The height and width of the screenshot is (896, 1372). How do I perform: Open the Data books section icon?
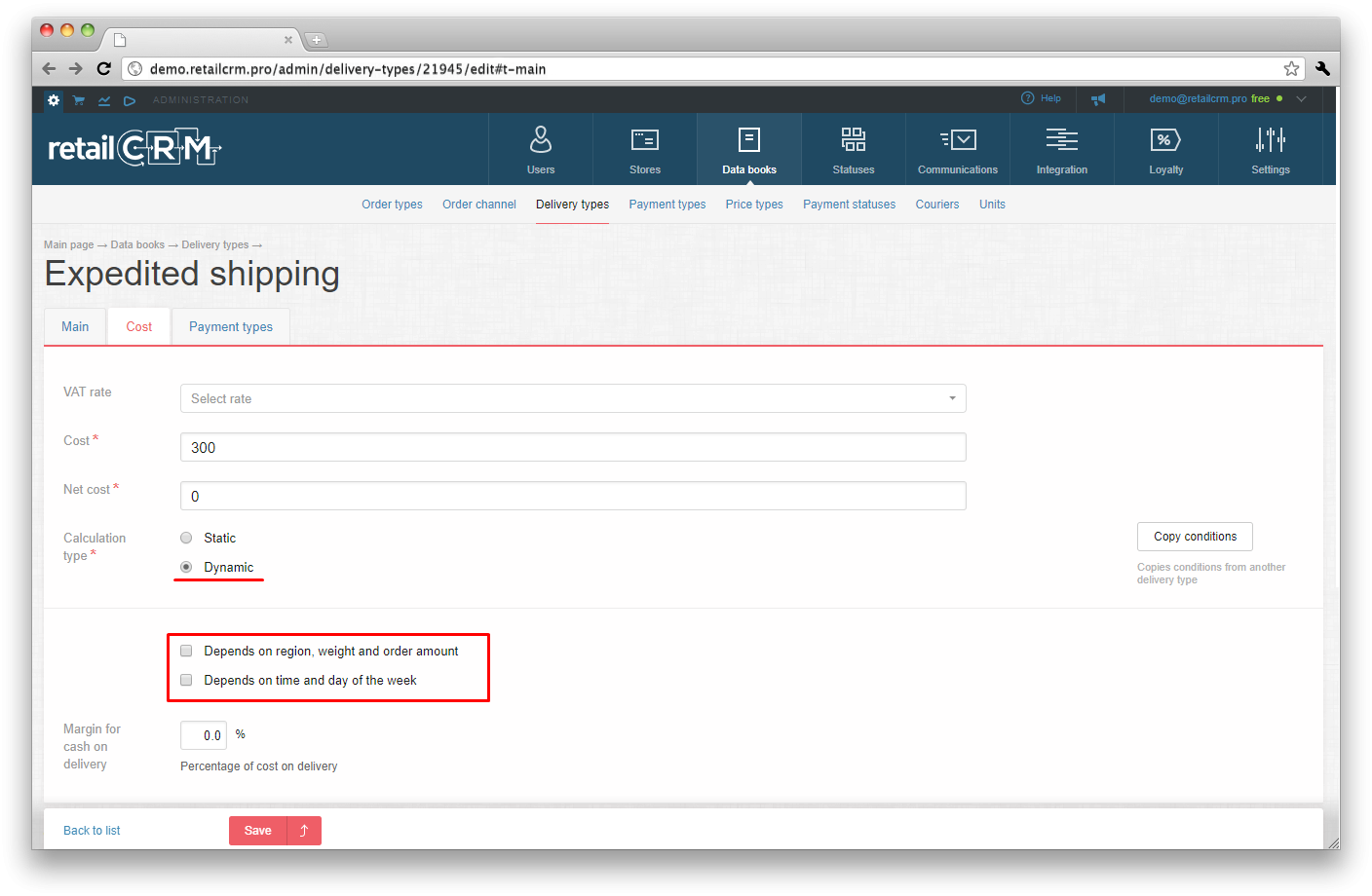tap(749, 139)
